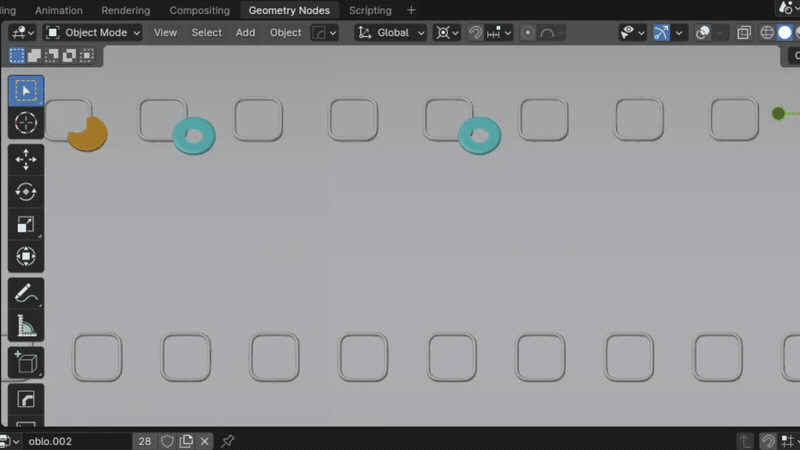Select the Measure ruler tool

click(x=26, y=326)
